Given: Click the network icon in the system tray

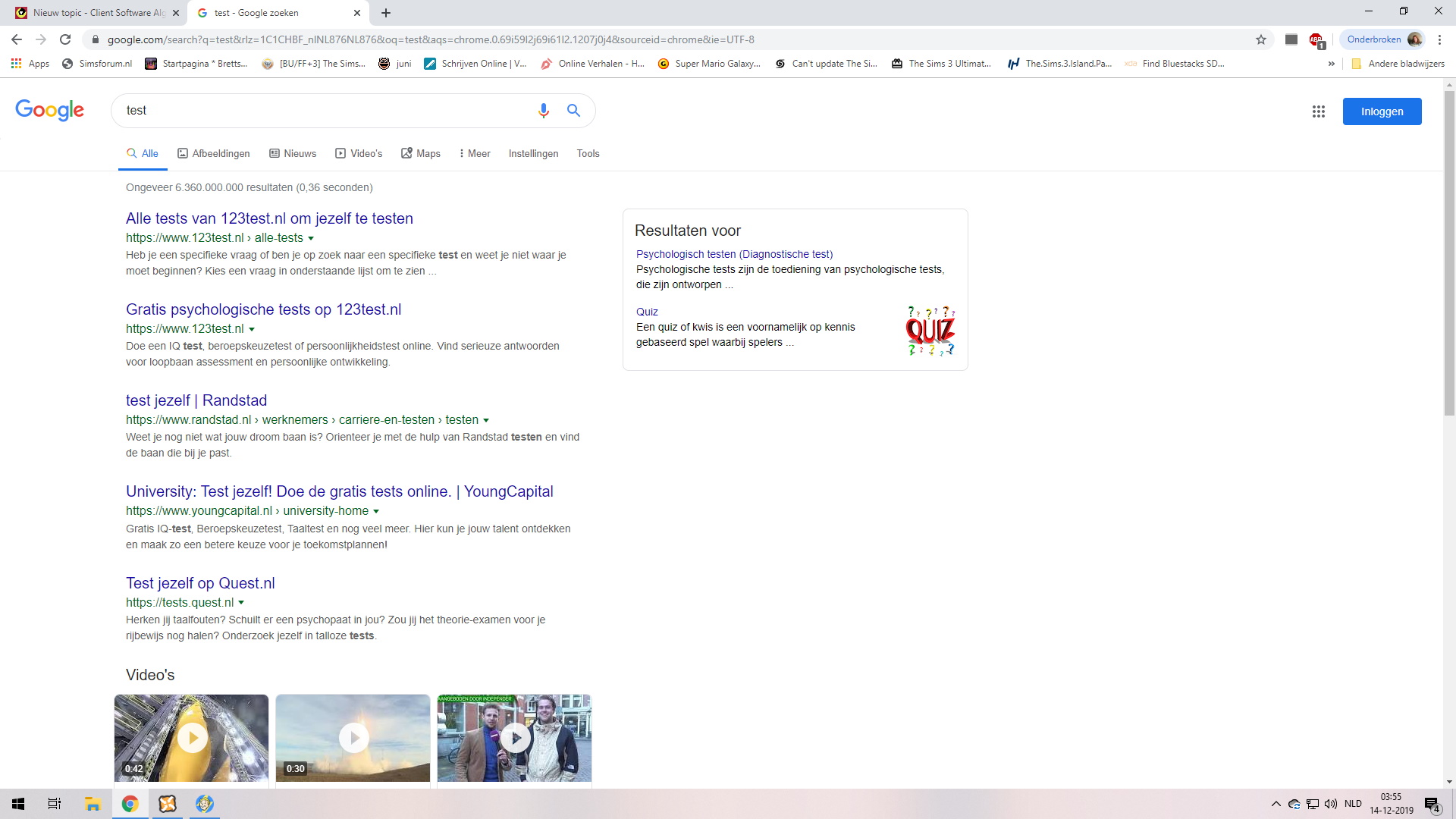Looking at the screenshot, I should pyautogui.click(x=1313, y=804).
